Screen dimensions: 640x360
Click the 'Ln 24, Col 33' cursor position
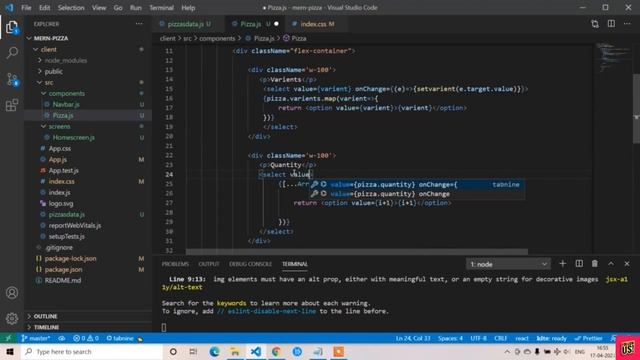413,338
